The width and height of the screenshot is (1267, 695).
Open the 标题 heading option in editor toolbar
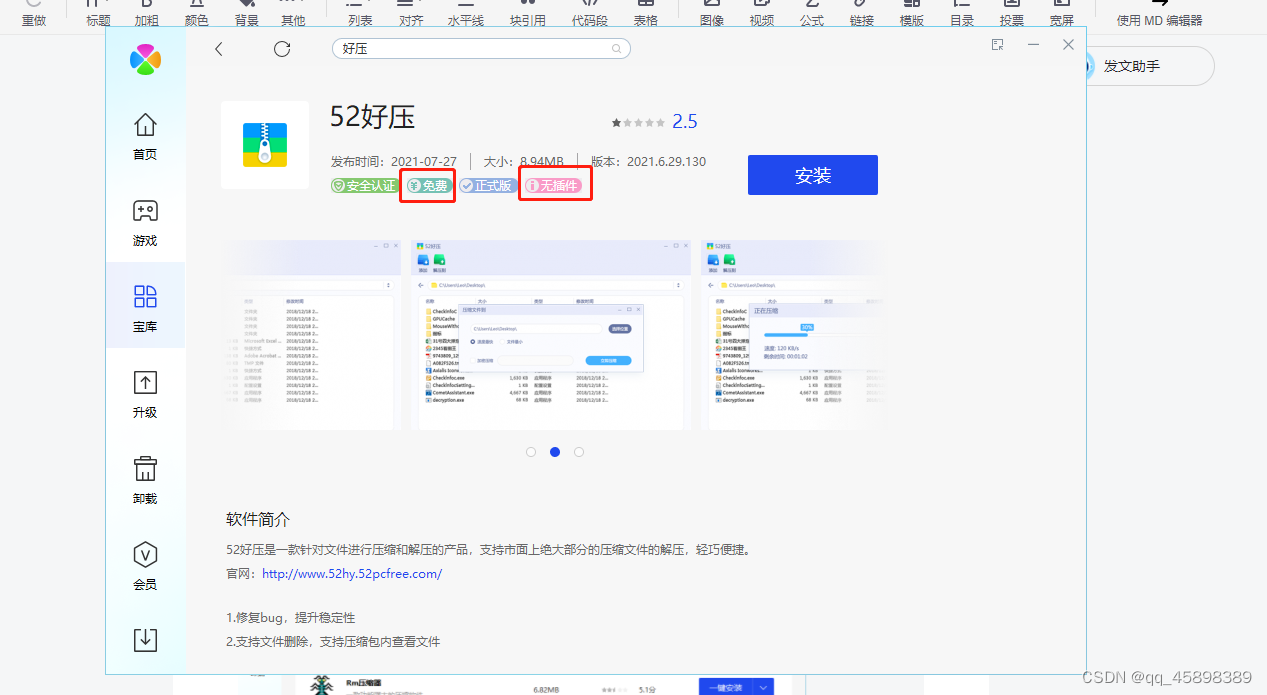[x=98, y=14]
